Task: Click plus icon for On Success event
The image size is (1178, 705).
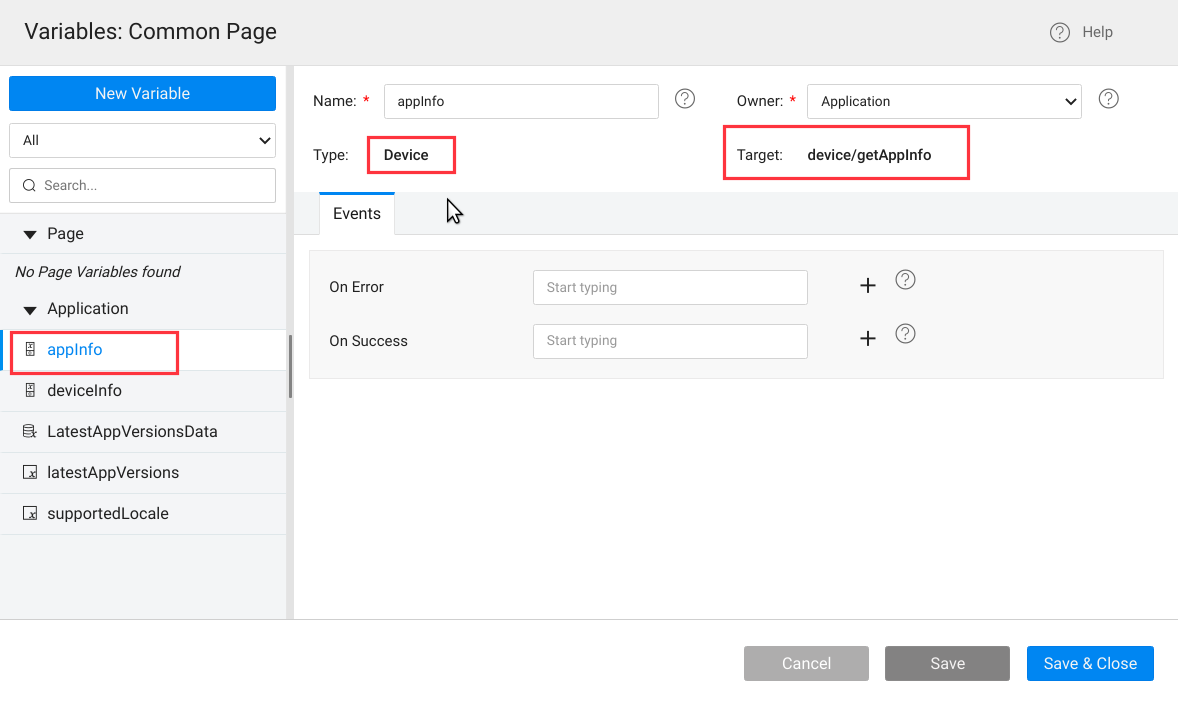Action: point(868,339)
